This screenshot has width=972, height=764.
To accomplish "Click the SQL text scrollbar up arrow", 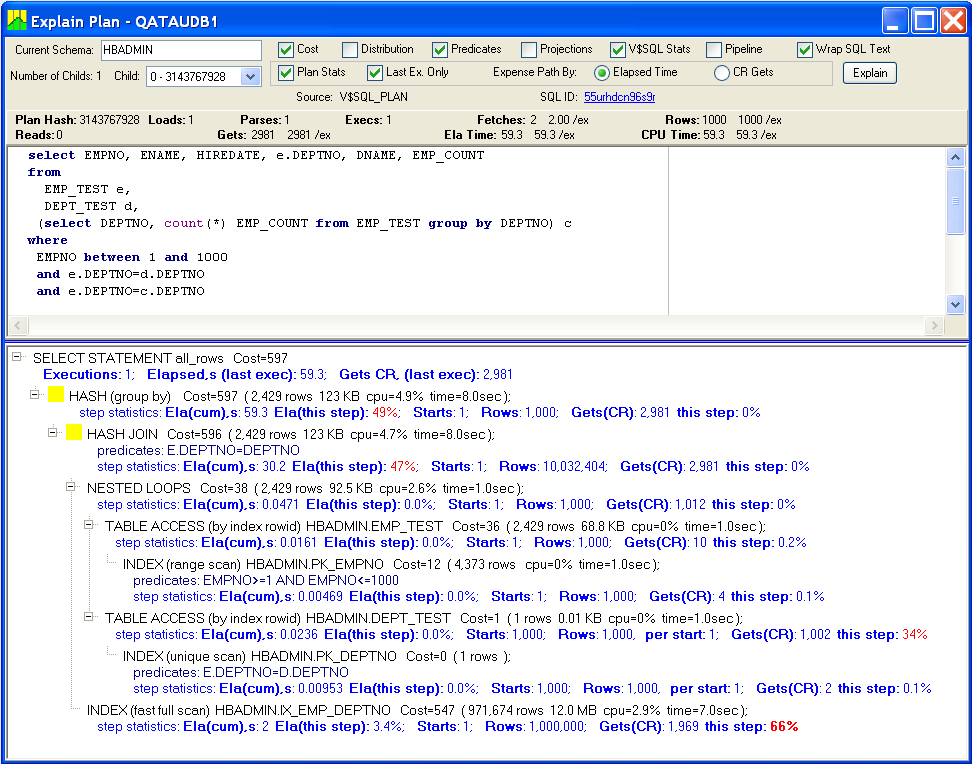I will (x=955, y=158).
